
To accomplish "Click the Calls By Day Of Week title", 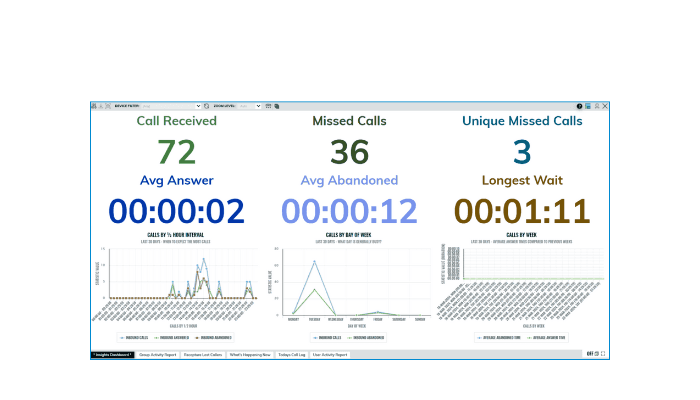I will [x=349, y=235].
